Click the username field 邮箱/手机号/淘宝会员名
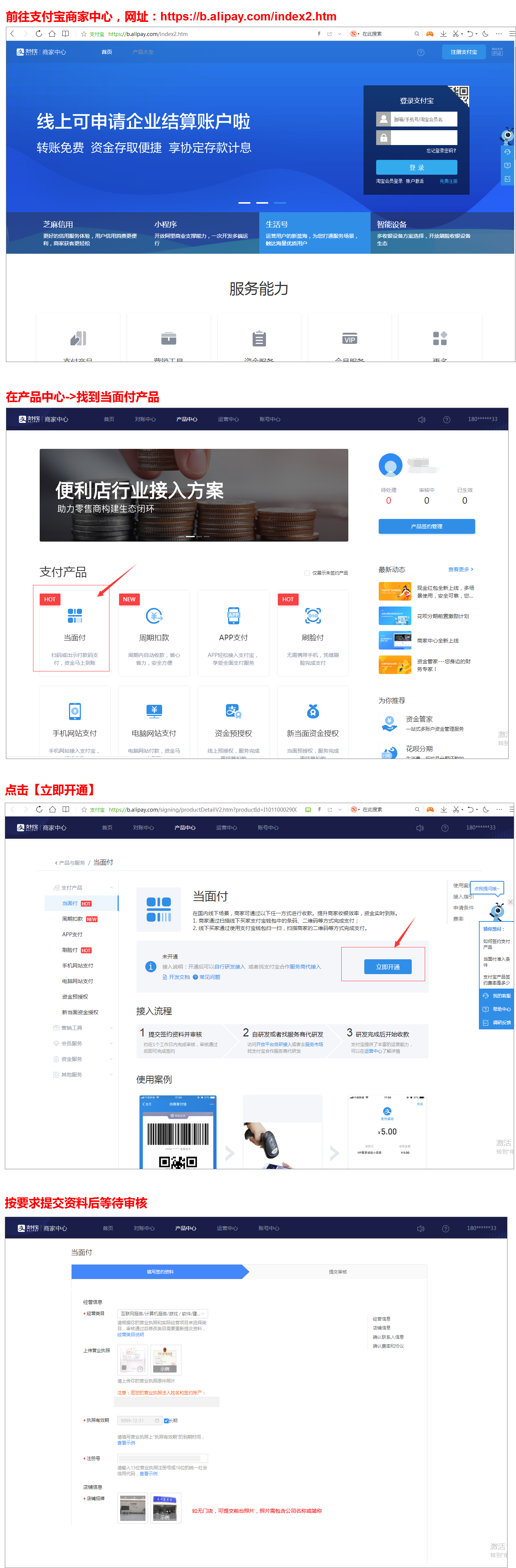This screenshot has width=516, height=1568. tap(424, 119)
